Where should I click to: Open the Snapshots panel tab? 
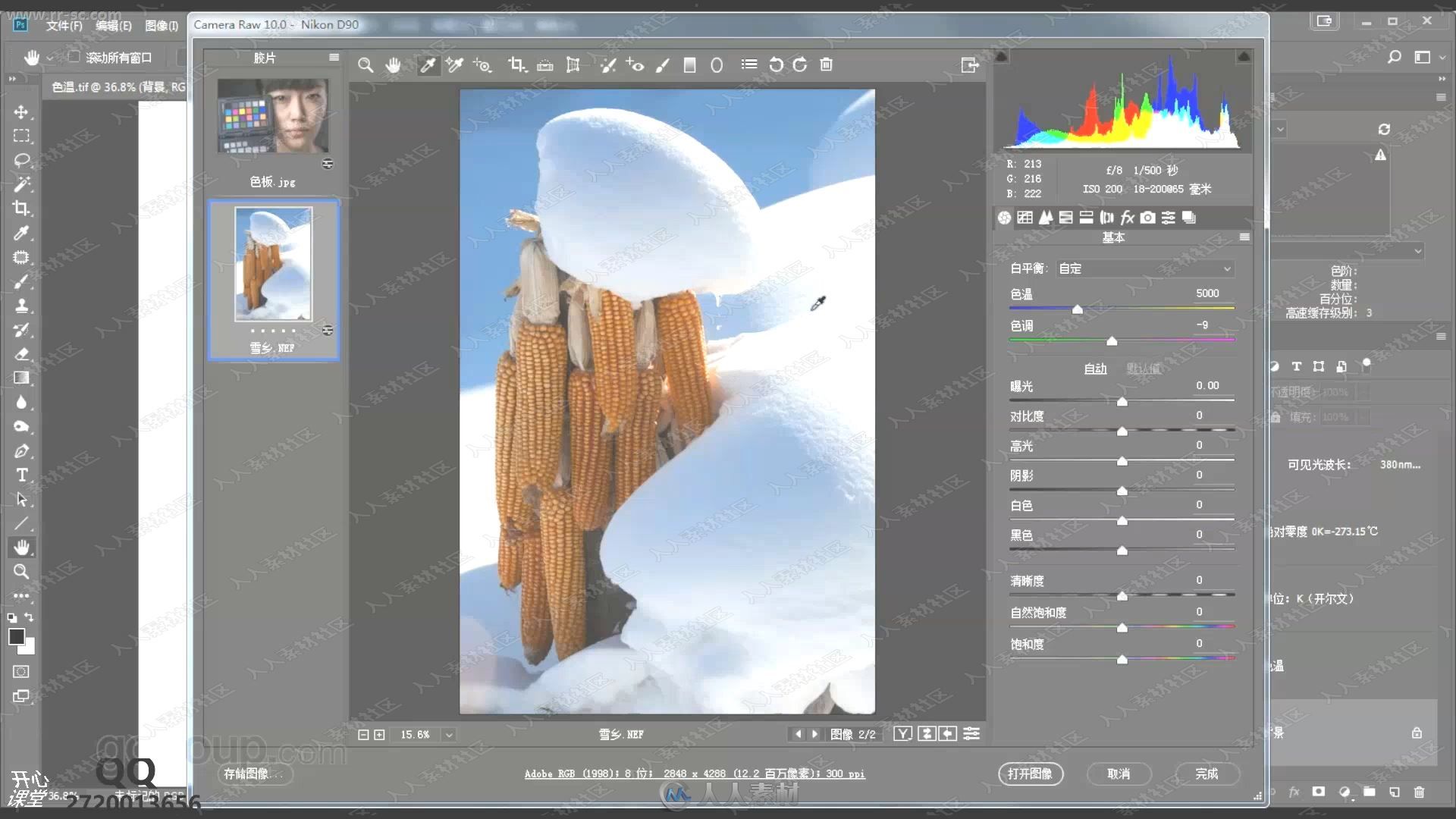point(1189,218)
